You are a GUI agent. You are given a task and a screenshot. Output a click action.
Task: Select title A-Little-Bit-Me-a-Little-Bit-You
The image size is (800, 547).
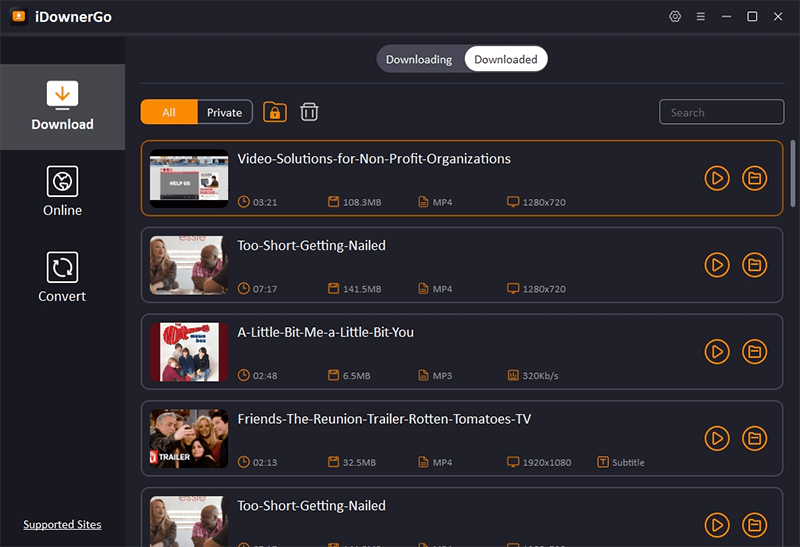326,332
